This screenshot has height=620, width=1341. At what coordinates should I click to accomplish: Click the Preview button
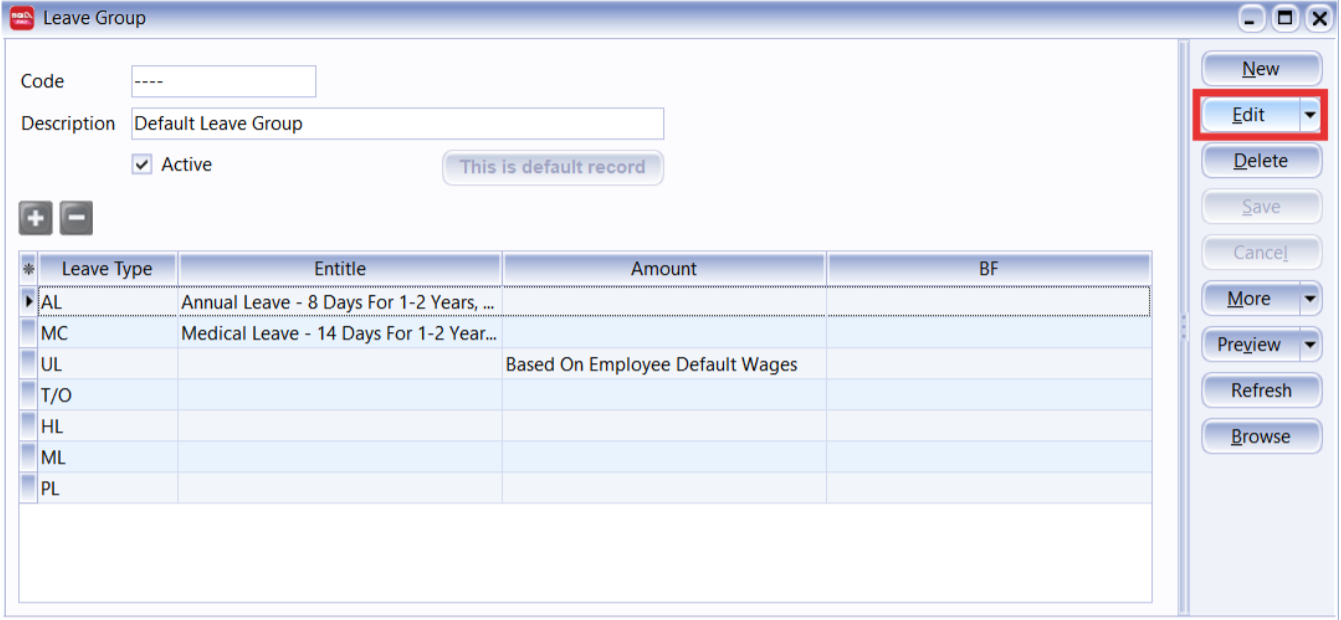click(x=1250, y=345)
